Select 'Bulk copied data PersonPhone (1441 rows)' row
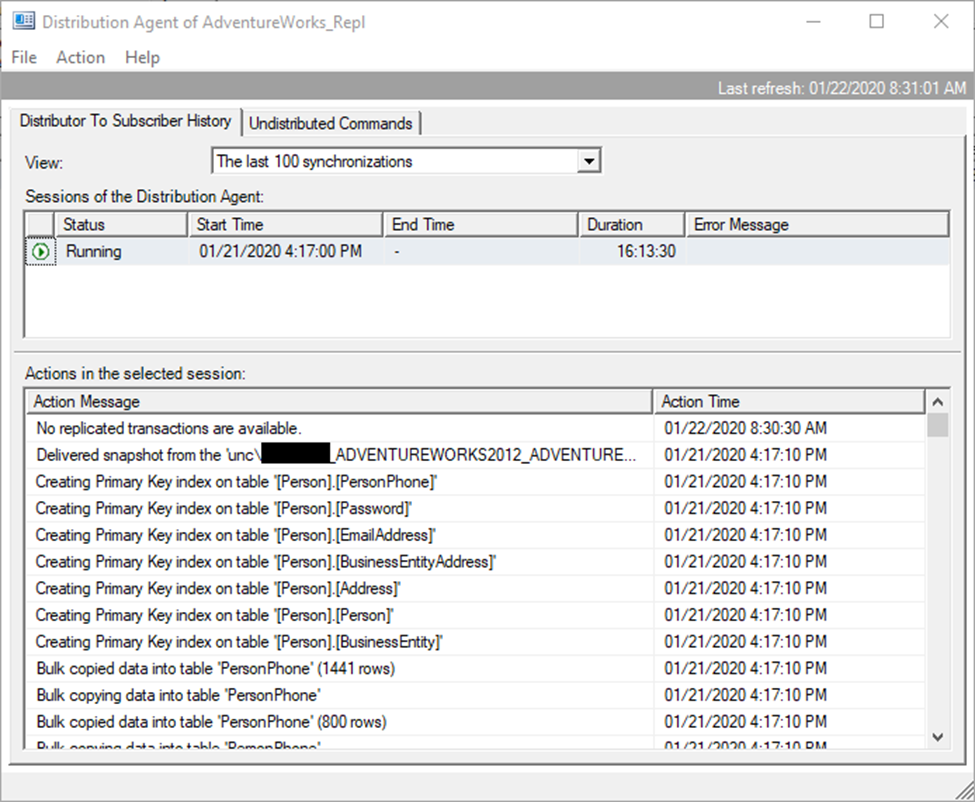This screenshot has width=975, height=802. tap(476, 669)
